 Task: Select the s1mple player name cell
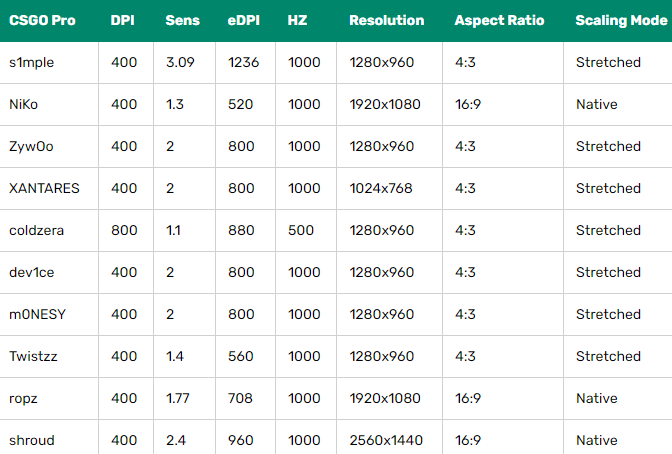click(x=31, y=62)
